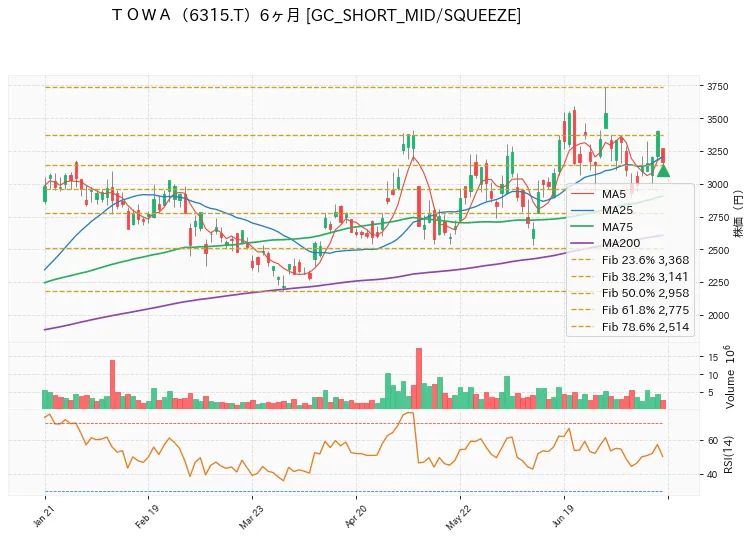Click Fib 61.8% 2,775 legend entry

tap(630, 310)
